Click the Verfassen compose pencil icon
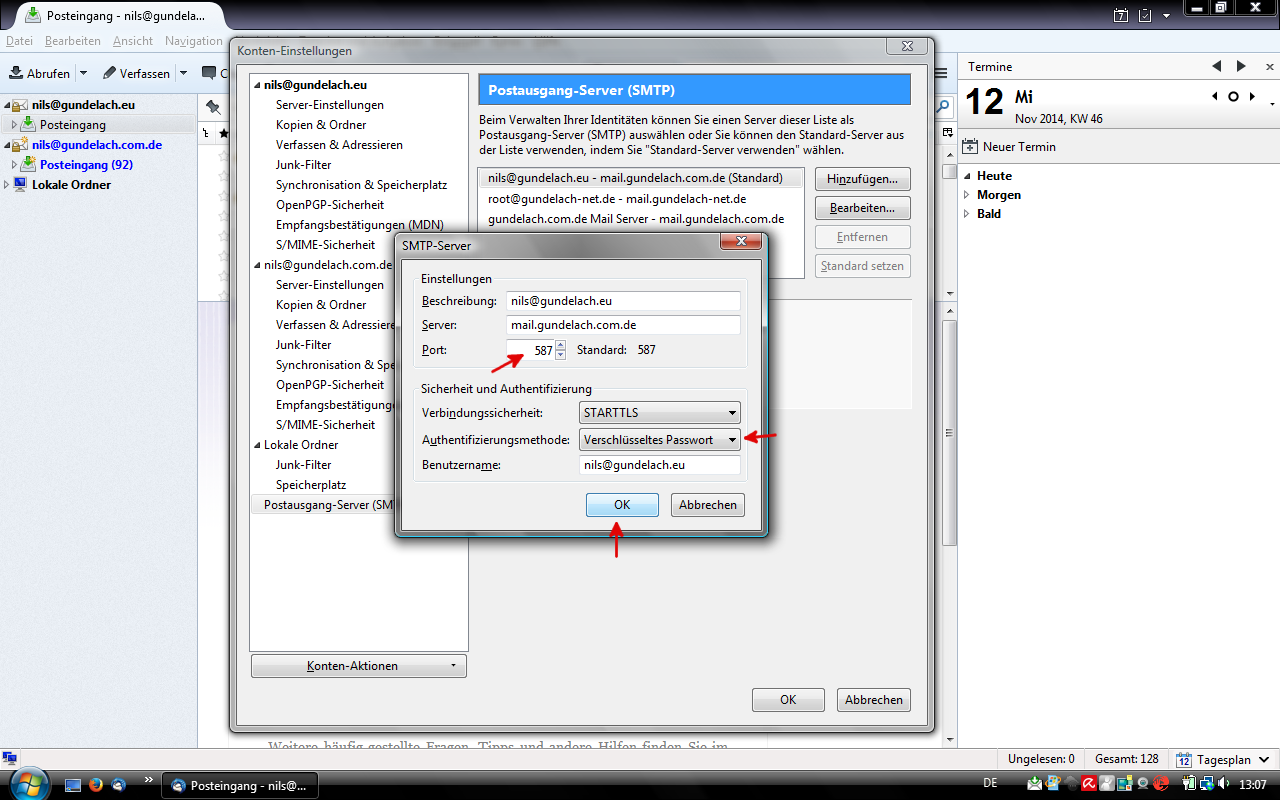Viewport: 1280px width, 800px height. tap(110, 73)
